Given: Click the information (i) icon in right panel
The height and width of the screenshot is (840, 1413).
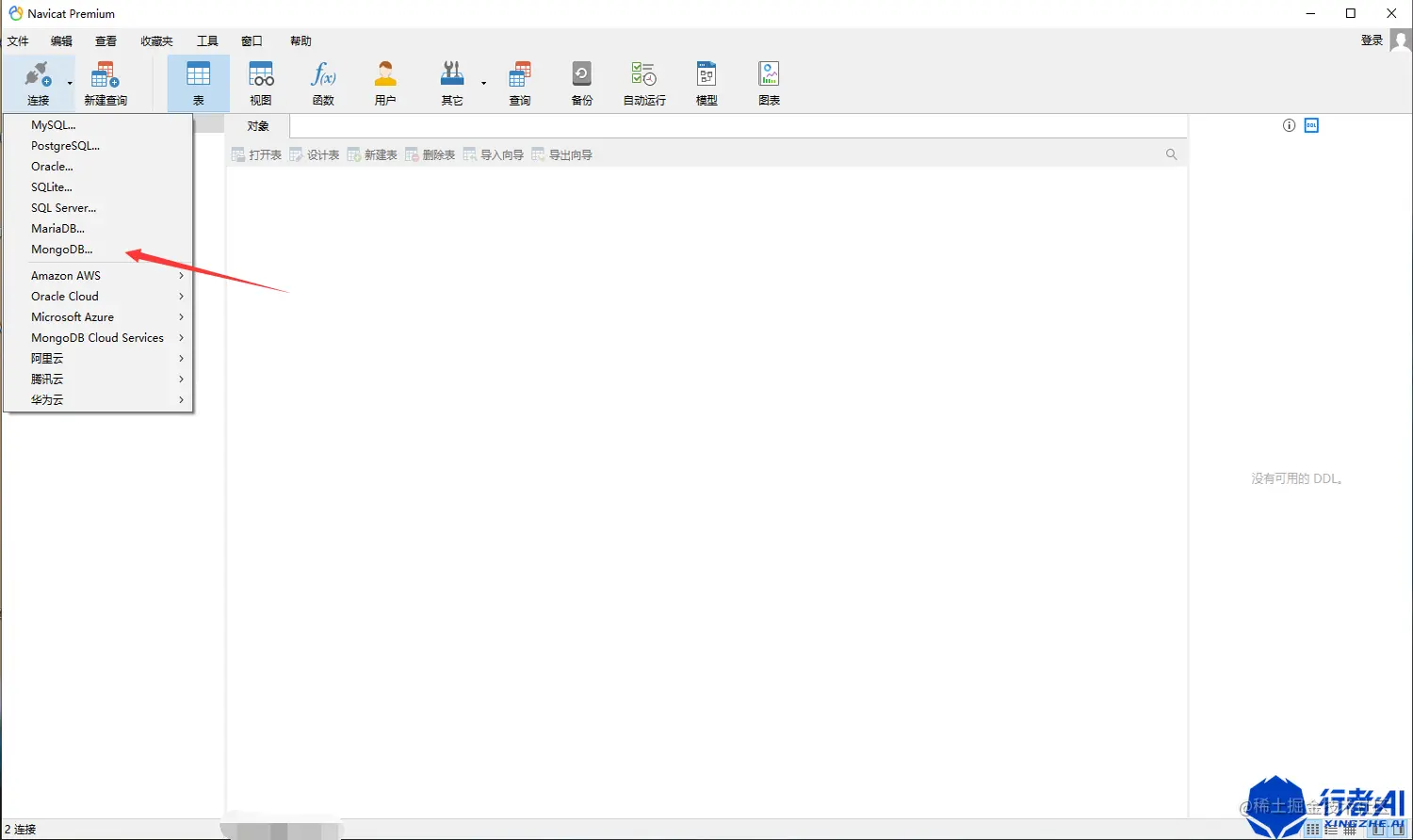Looking at the screenshot, I should coord(1289,125).
